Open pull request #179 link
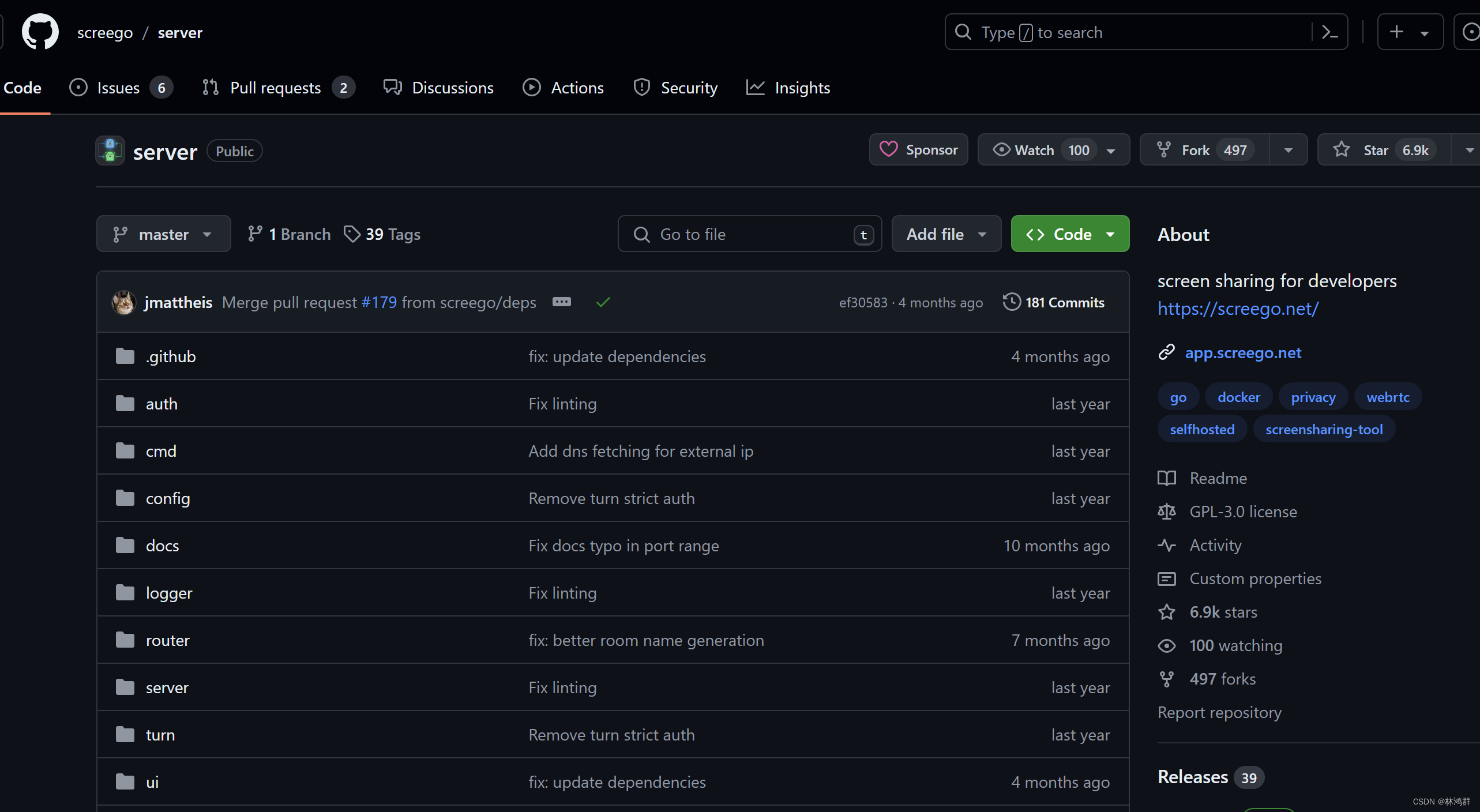 coord(379,302)
